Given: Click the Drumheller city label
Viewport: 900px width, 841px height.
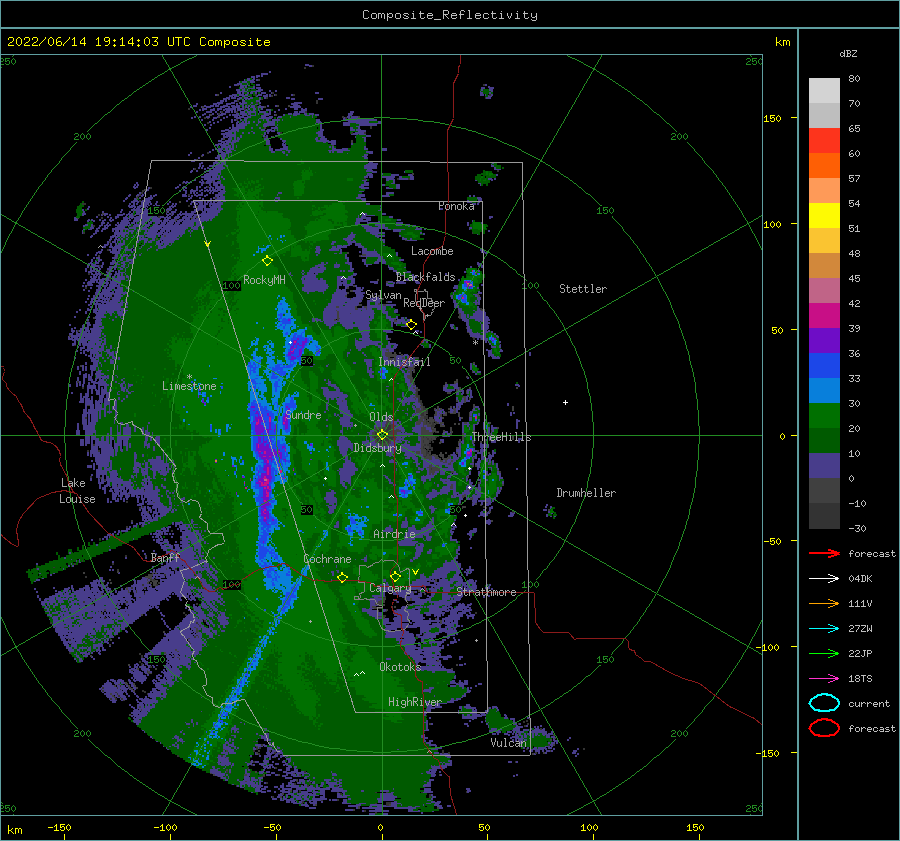Looking at the screenshot, I should (x=586, y=493).
